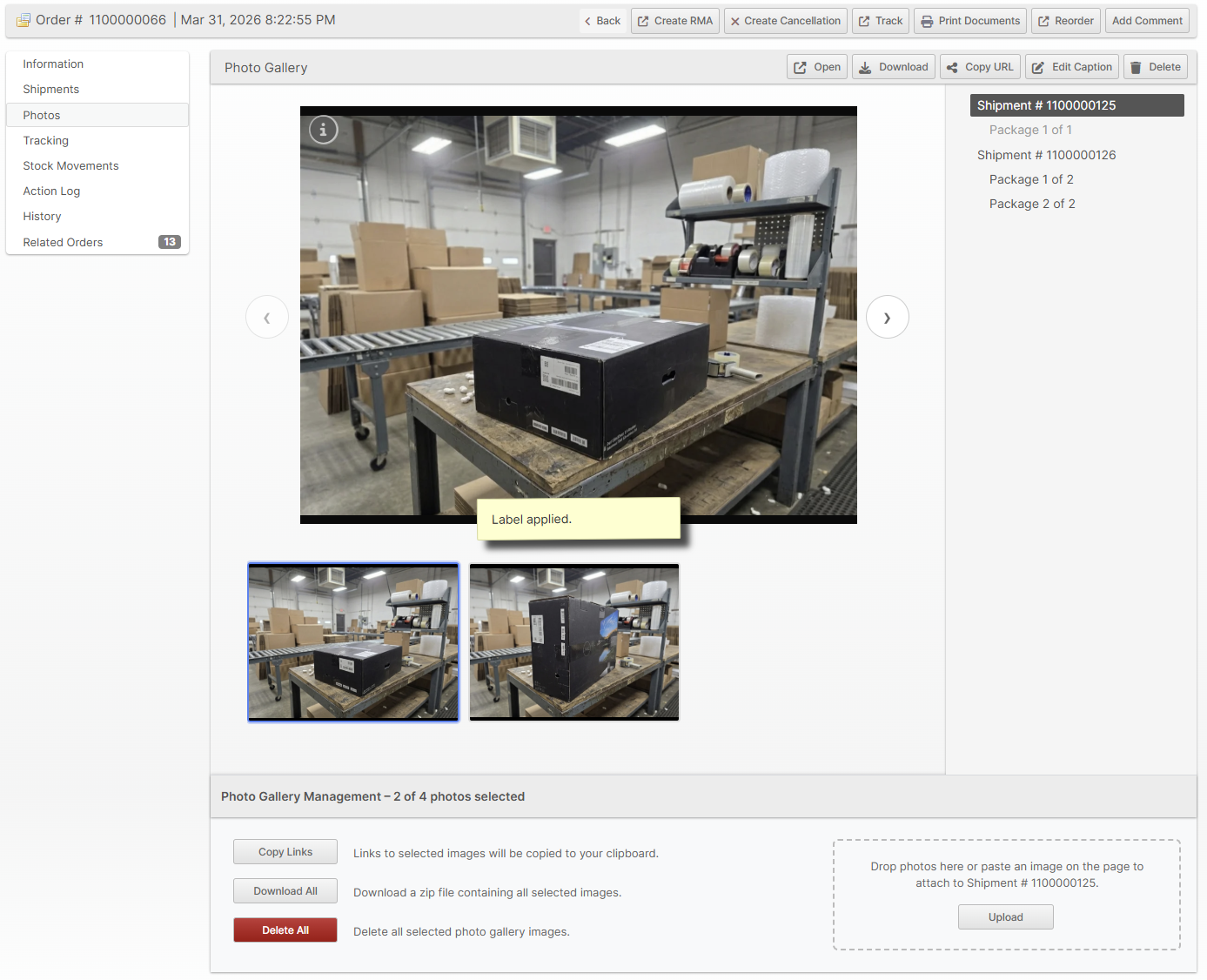The height and width of the screenshot is (980, 1207).
Task: Edit Caption of the photo
Action: coord(1071,67)
